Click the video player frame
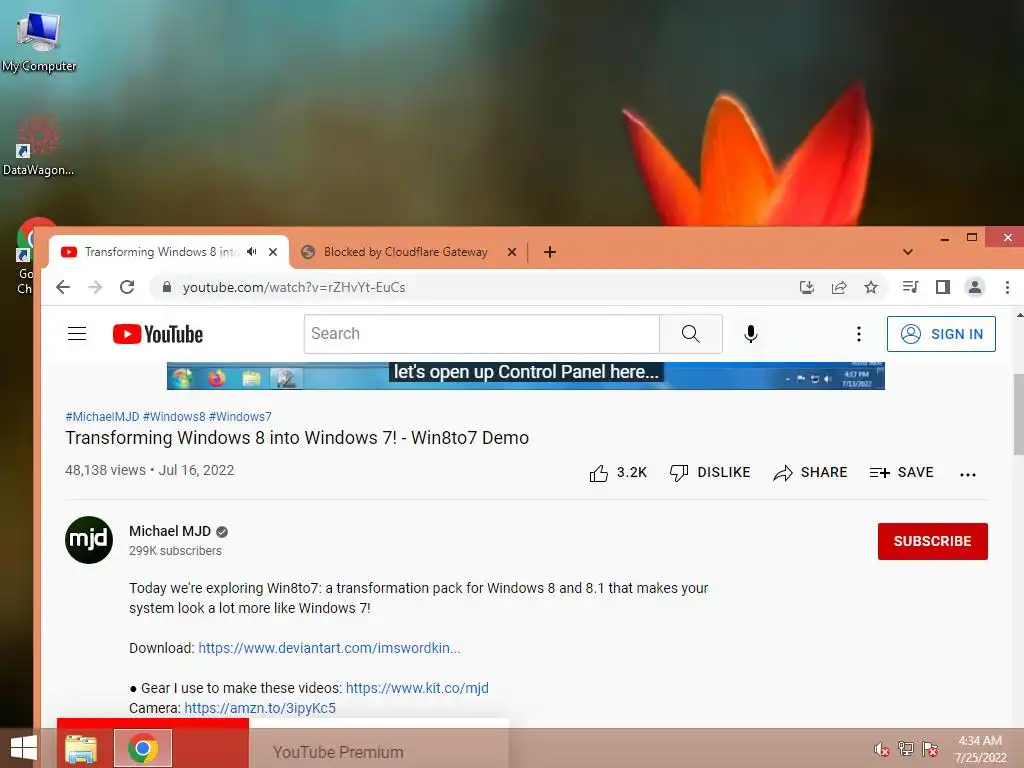 click(526, 376)
